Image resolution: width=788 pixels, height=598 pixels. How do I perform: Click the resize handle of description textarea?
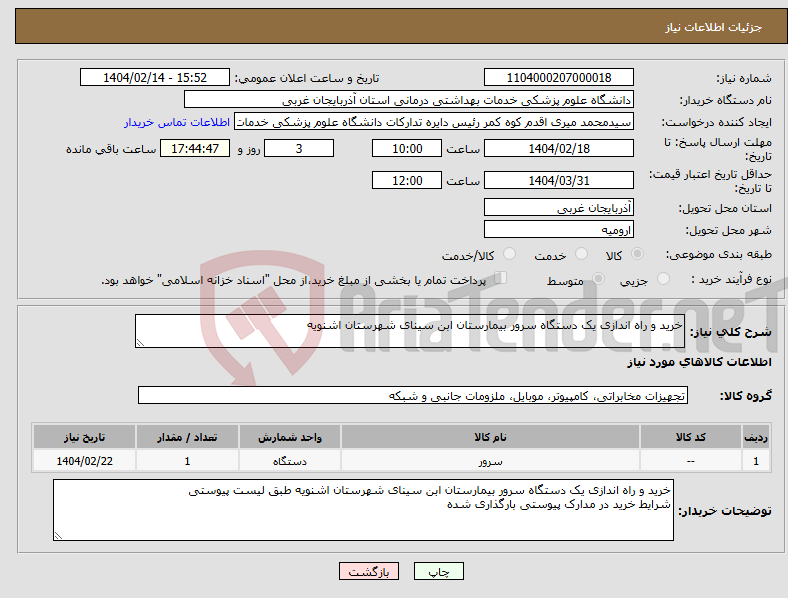click(x=140, y=343)
